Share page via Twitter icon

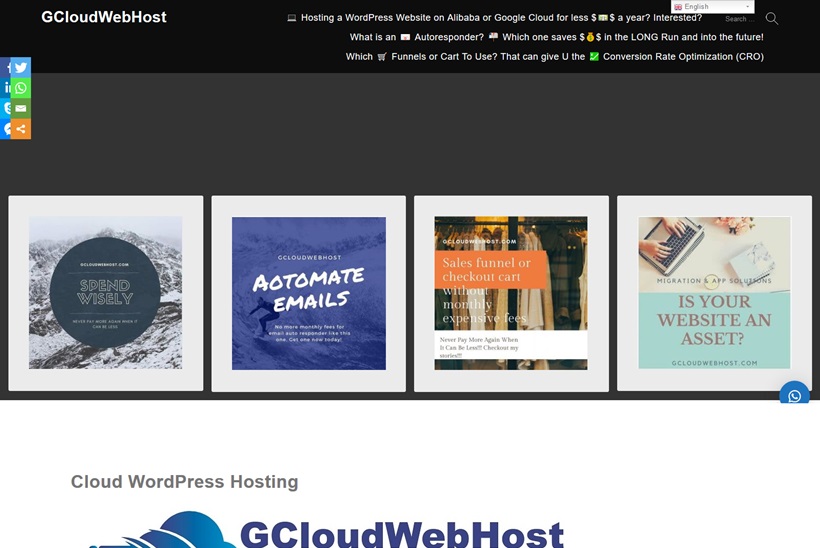[x=21, y=68]
